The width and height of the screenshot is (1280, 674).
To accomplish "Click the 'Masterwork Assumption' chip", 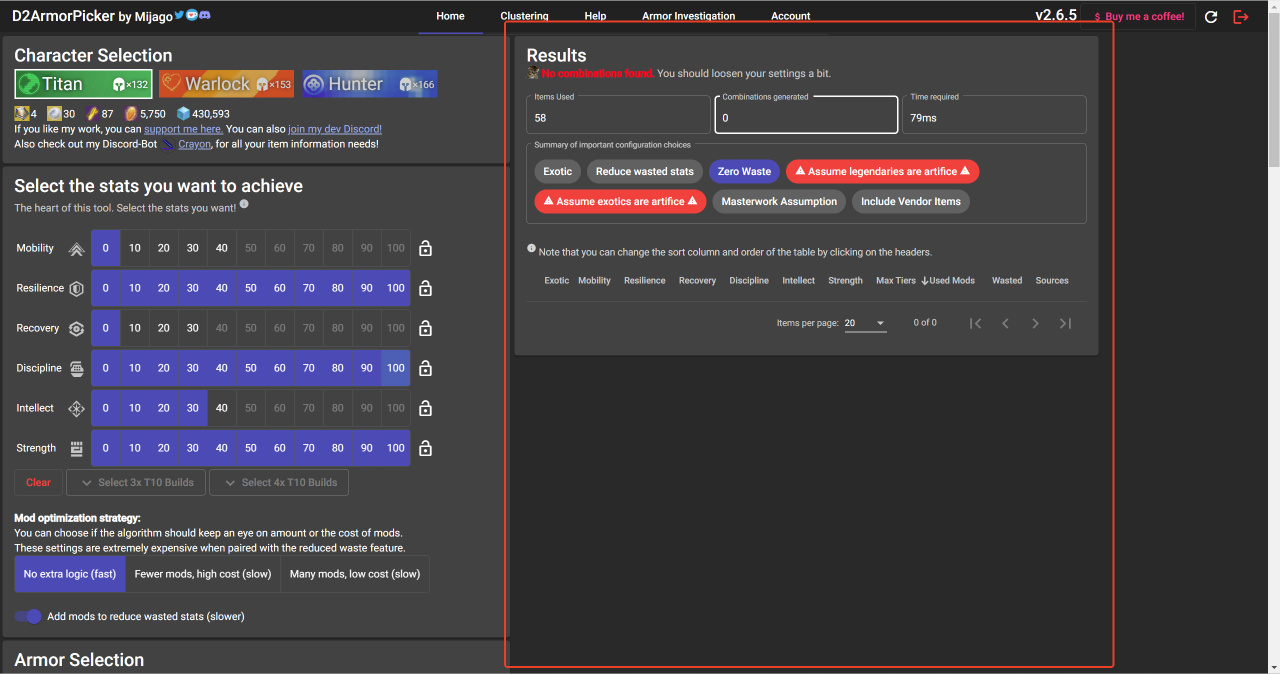I will [779, 201].
